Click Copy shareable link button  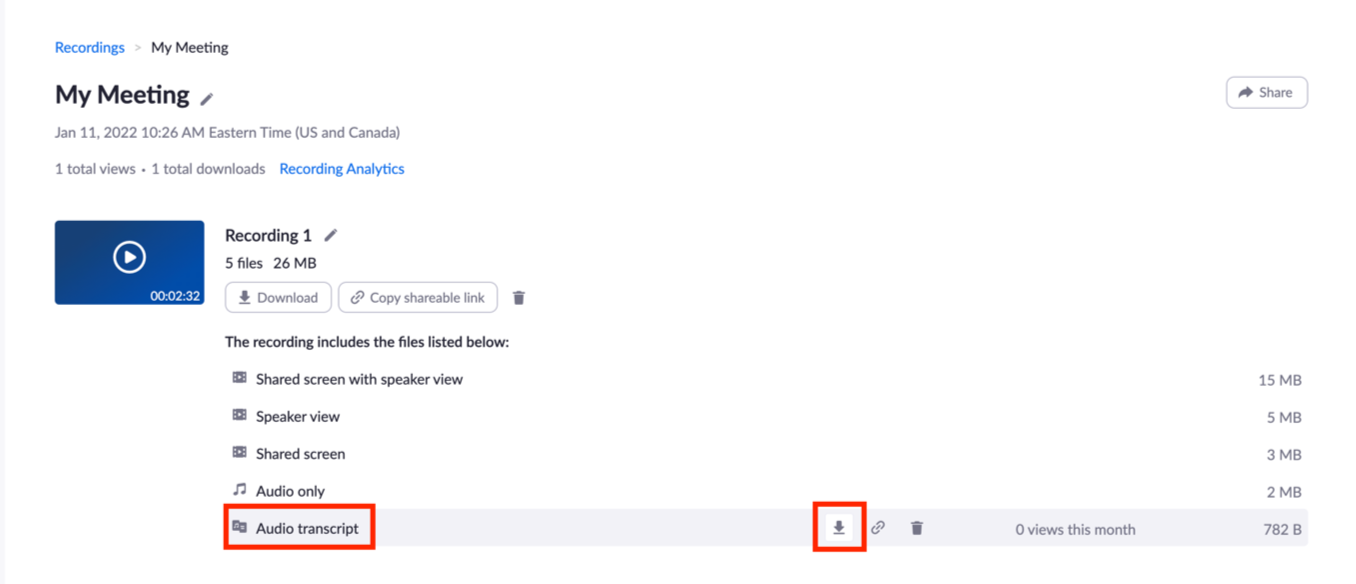click(418, 297)
